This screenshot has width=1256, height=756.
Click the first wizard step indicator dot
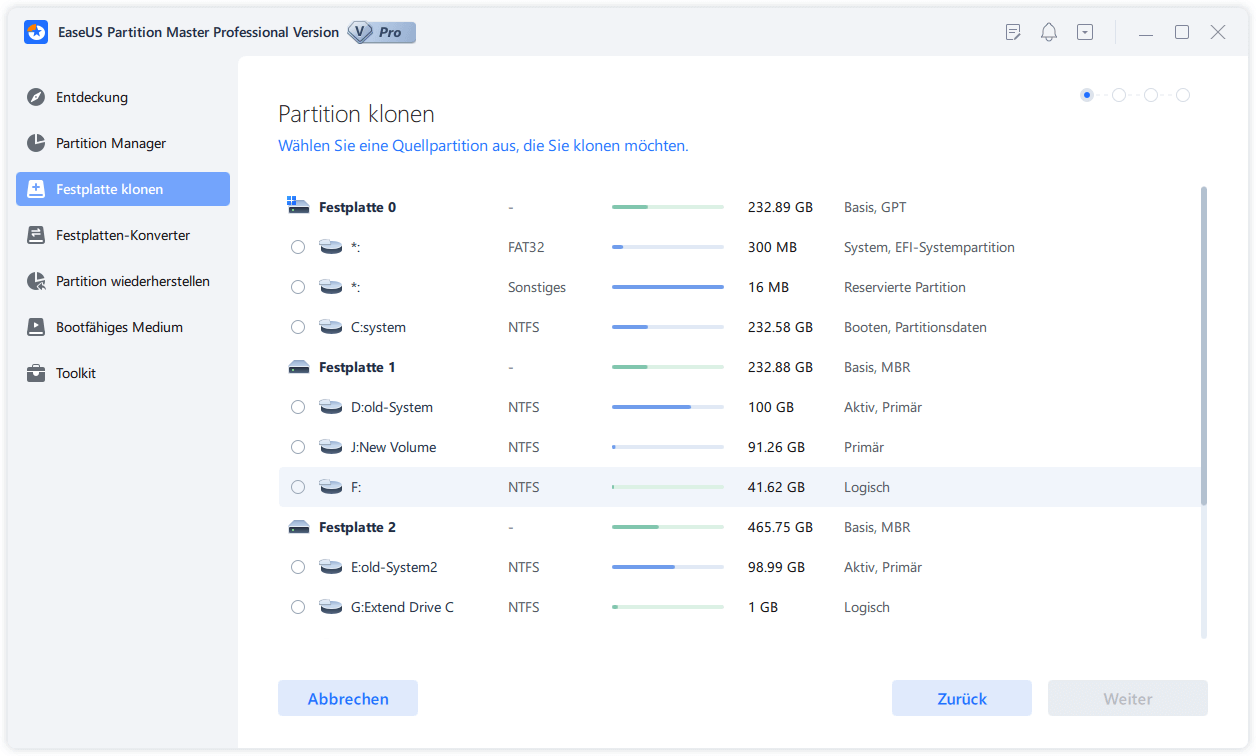[1087, 95]
